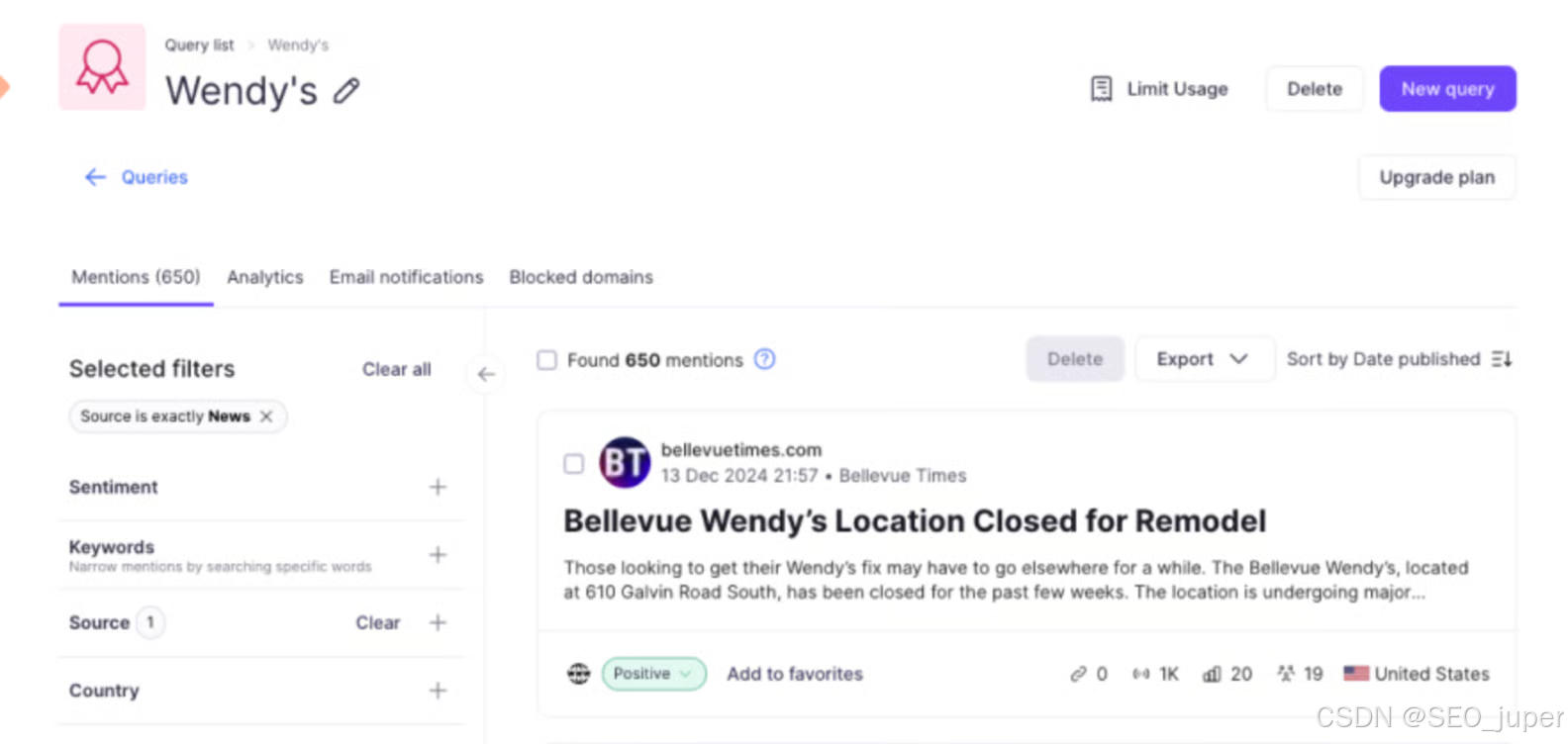Expand the Country filter plus icon
Viewport: 1568px width, 744px height.
438,691
